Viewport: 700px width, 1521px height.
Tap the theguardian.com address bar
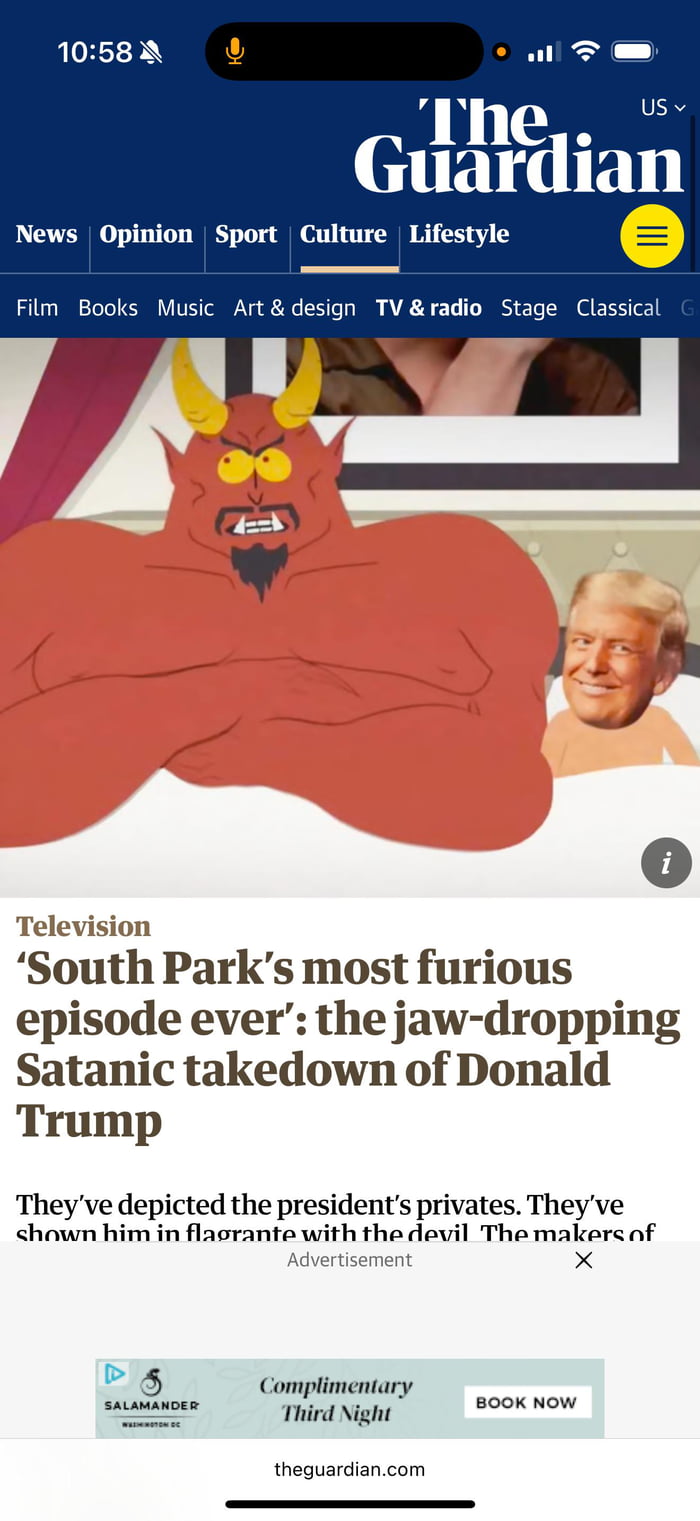[x=349, y=1469]
